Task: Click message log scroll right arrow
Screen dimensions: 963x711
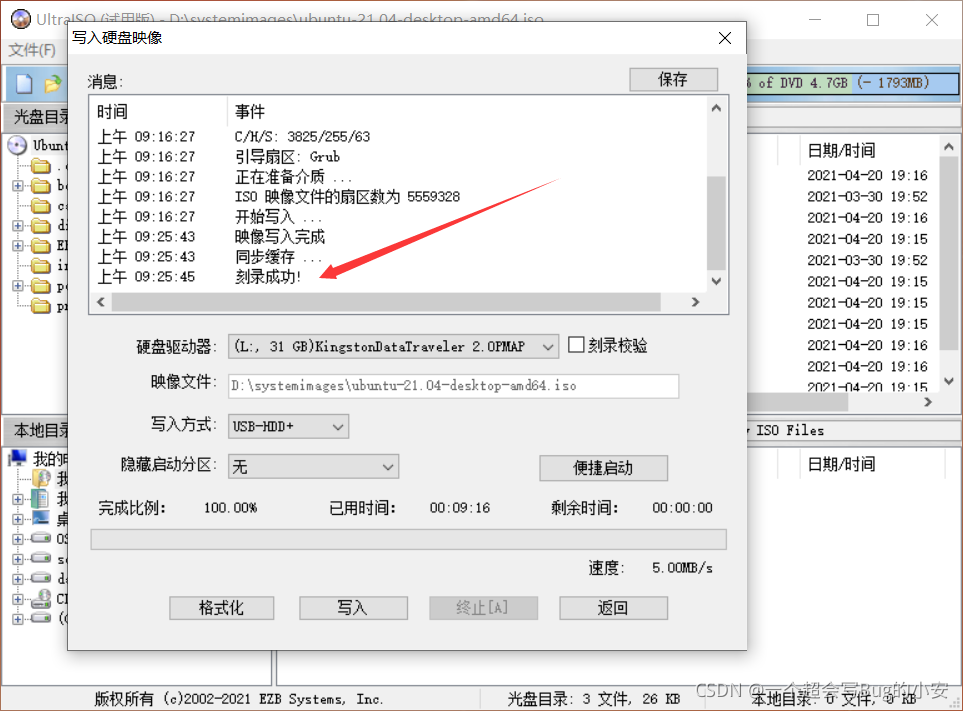Action: pos(695,301)
